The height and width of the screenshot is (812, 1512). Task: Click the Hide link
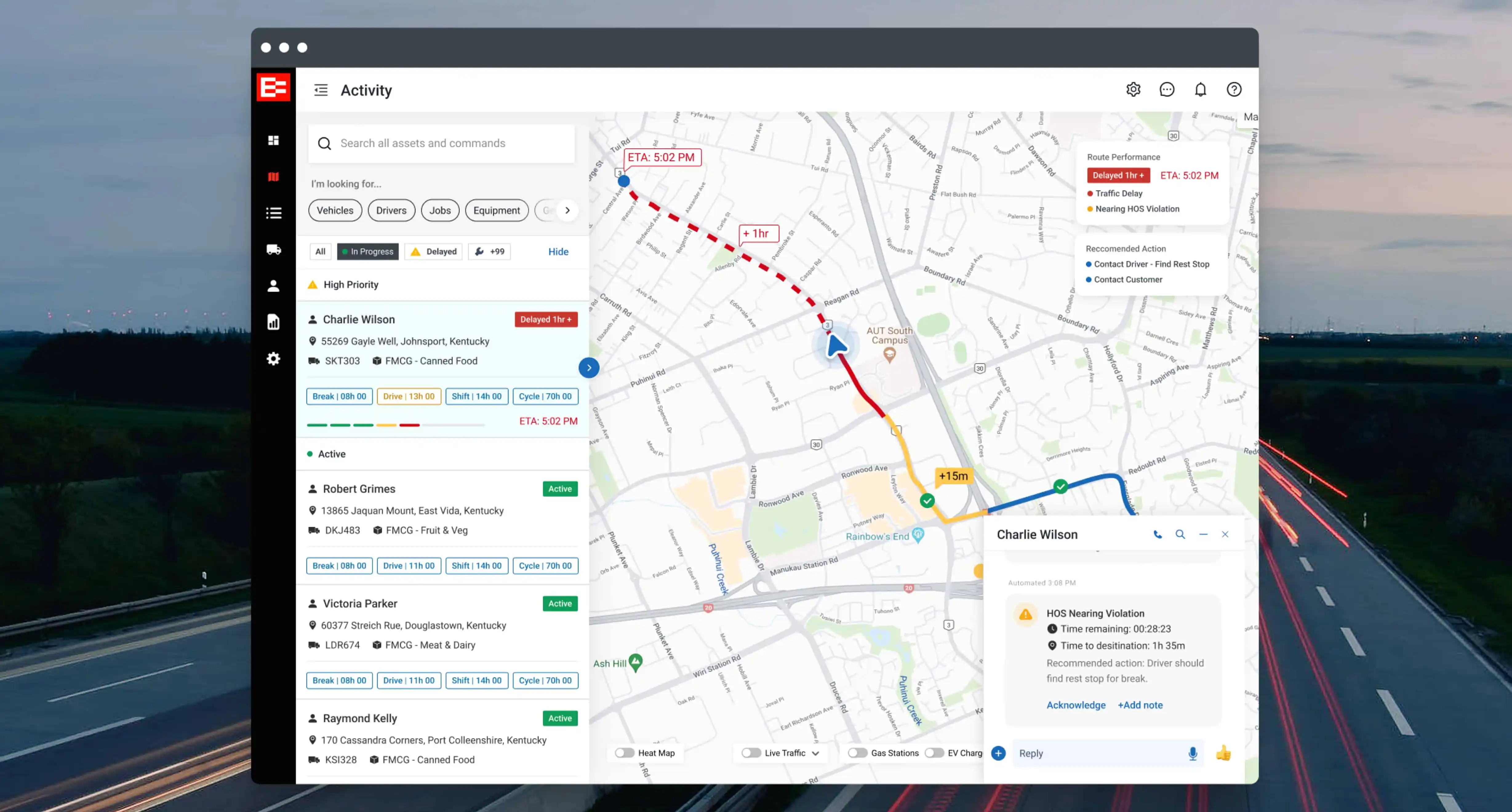[x=558, y=252]
